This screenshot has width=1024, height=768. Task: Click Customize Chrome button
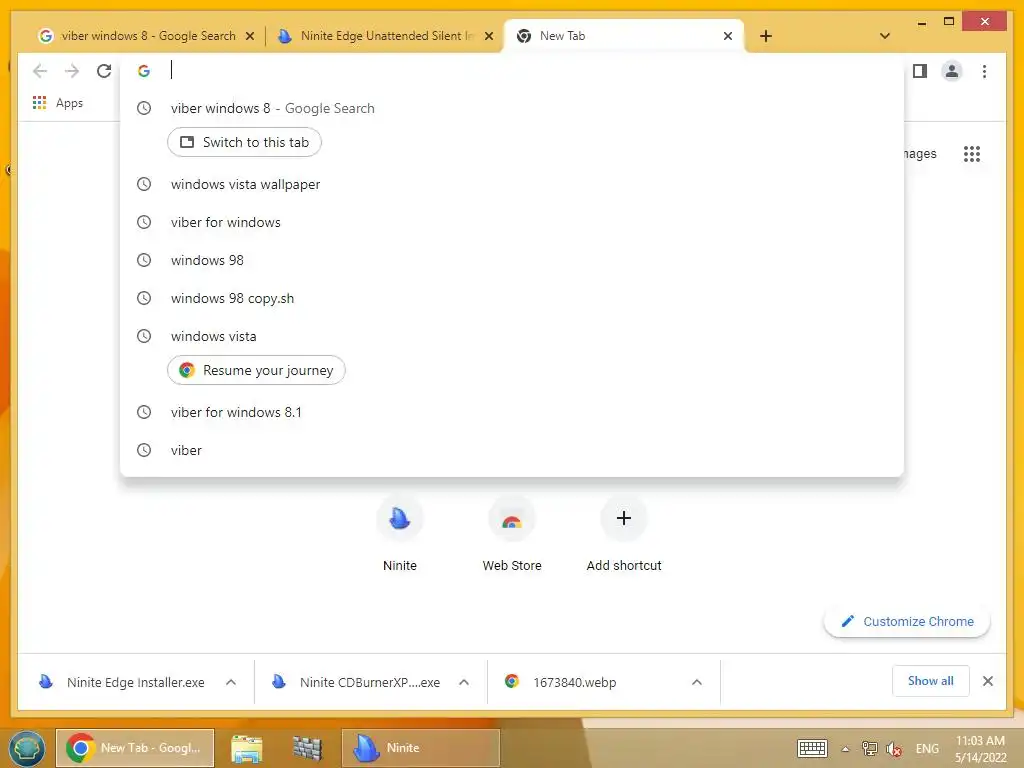coord(907,622)
